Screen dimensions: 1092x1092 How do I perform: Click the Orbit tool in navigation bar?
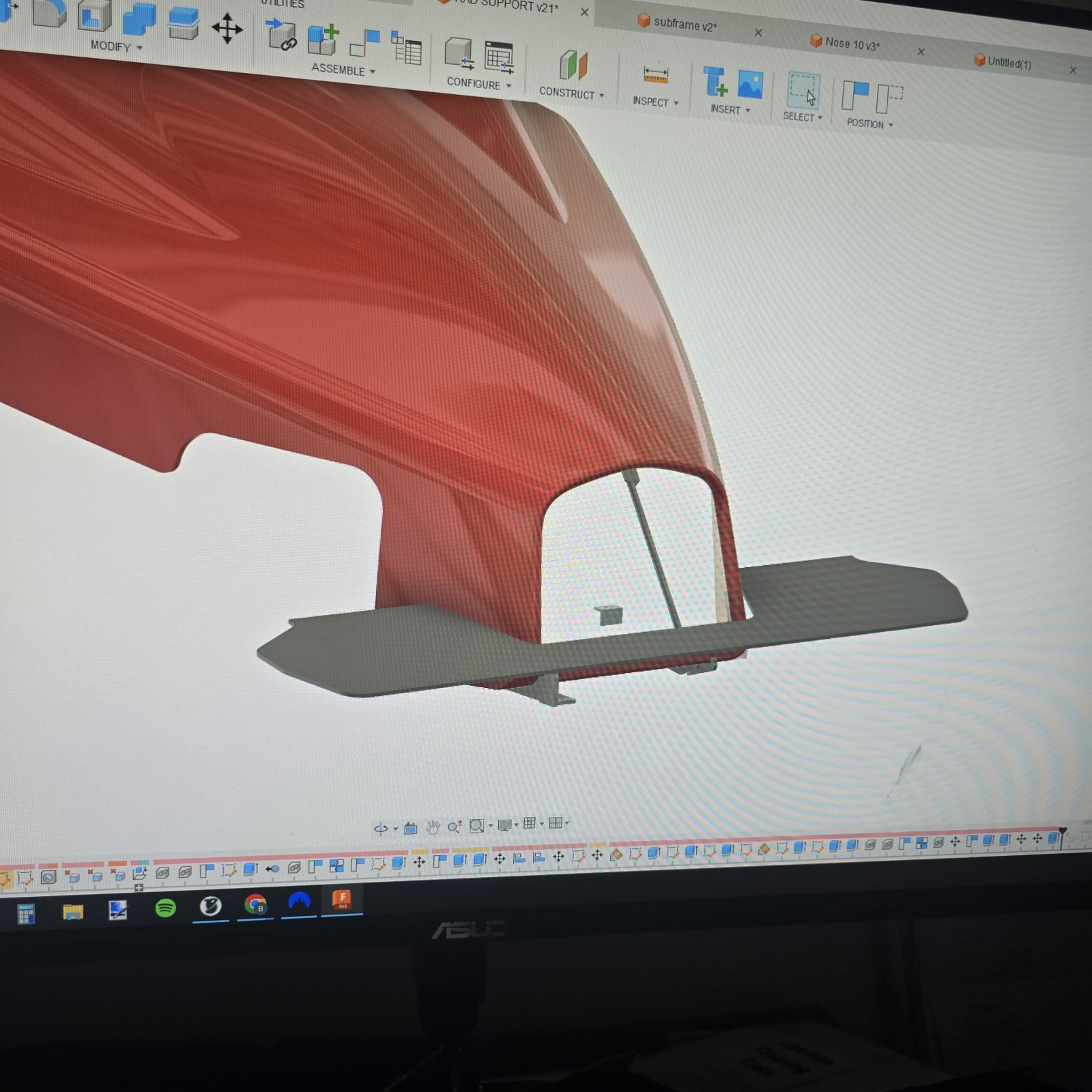381,829
